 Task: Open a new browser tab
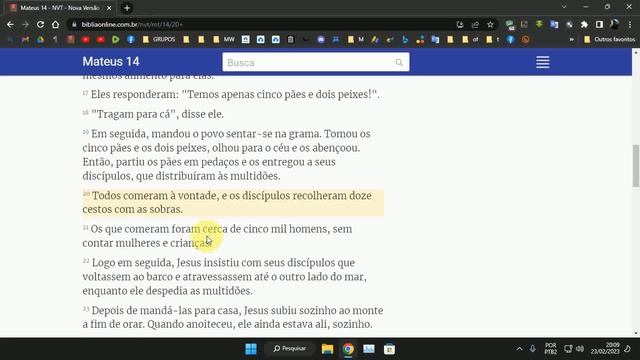point(127,8)
